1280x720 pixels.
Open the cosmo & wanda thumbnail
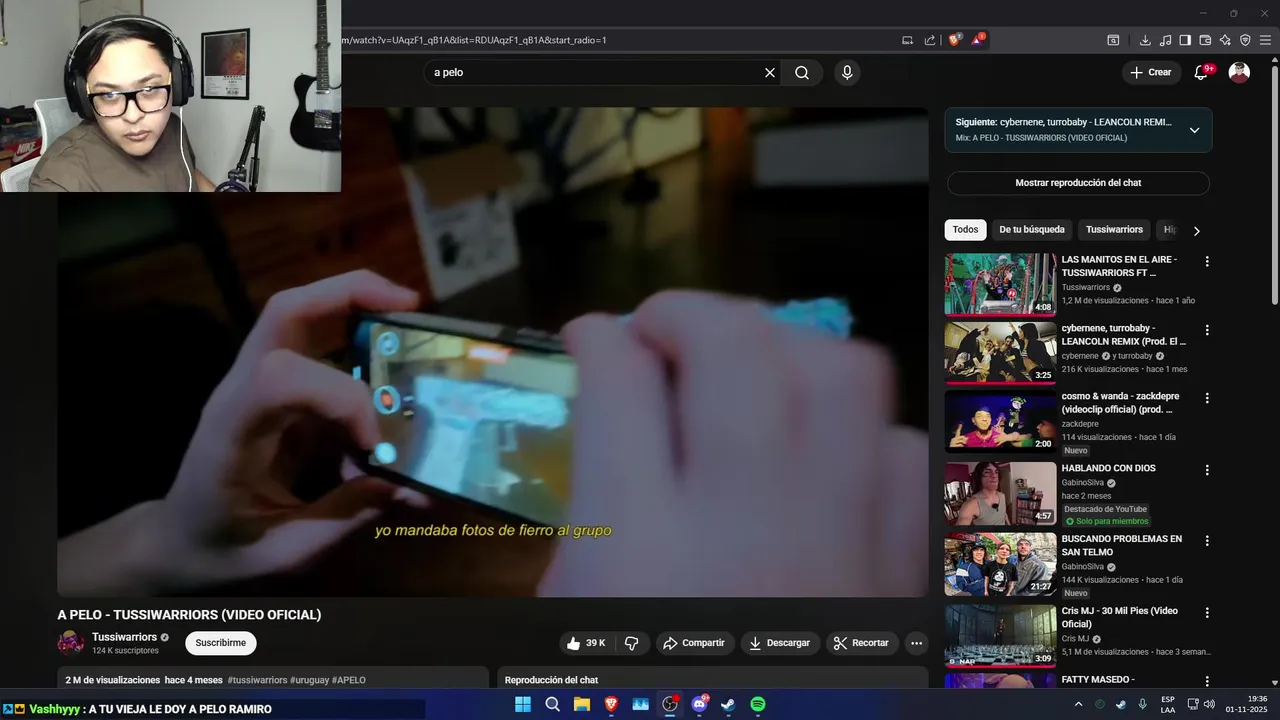pos(1000,421)
